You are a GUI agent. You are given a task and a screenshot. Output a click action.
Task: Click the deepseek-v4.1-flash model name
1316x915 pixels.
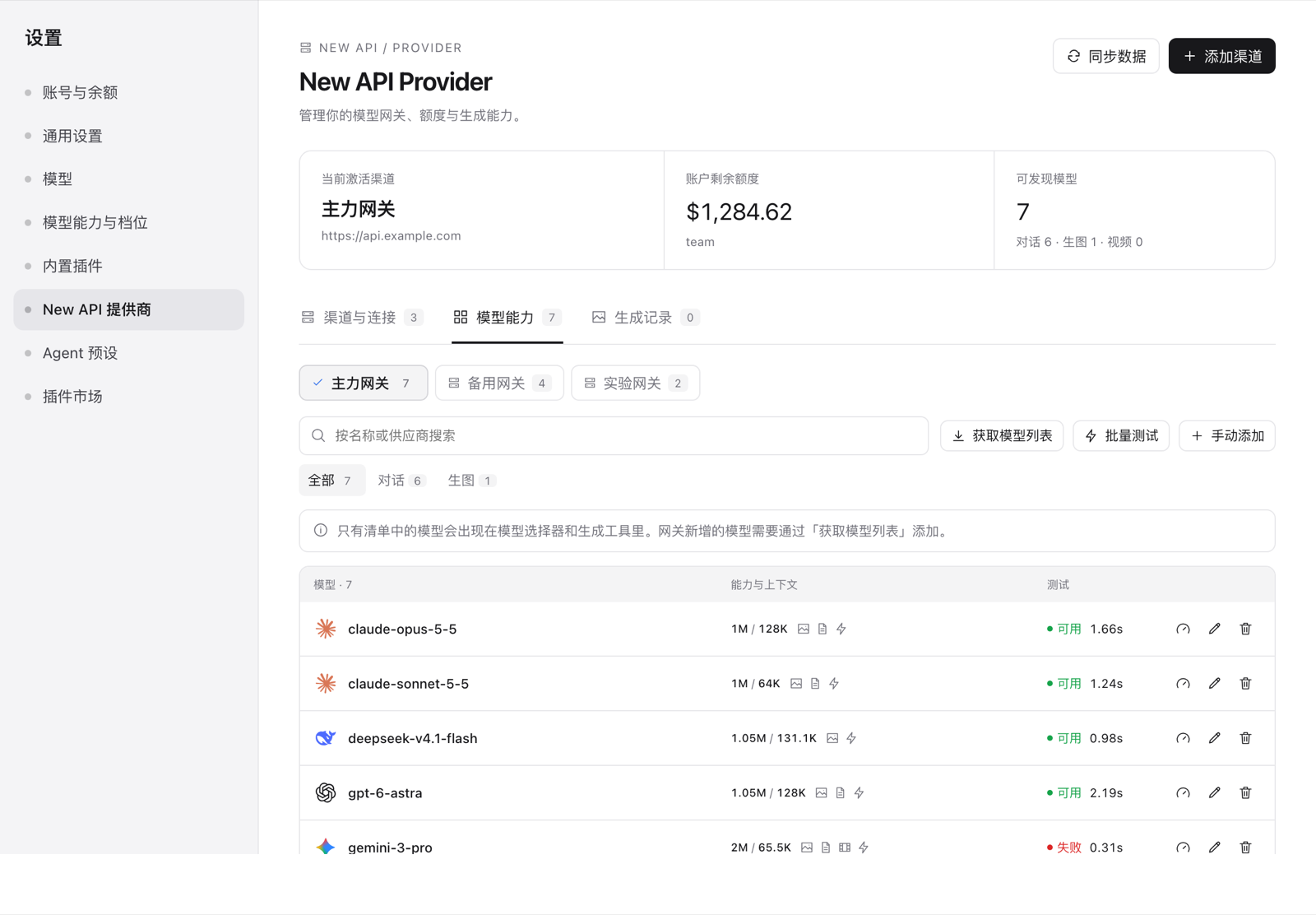(413, 738)
